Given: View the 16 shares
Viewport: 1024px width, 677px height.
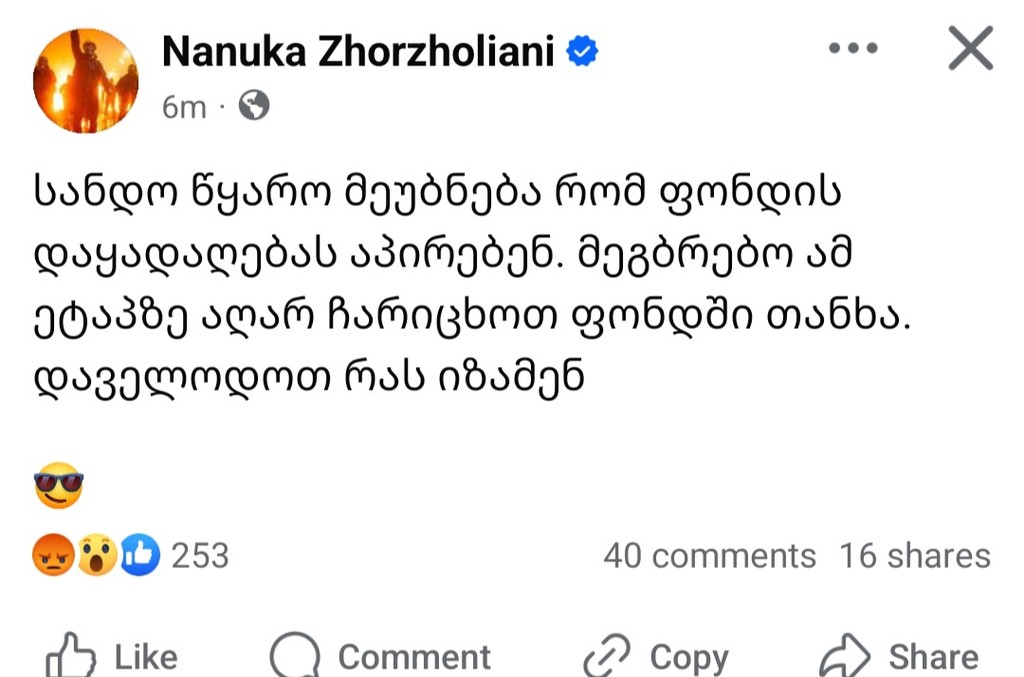Looking at the screenshot, I should (914, 555).
